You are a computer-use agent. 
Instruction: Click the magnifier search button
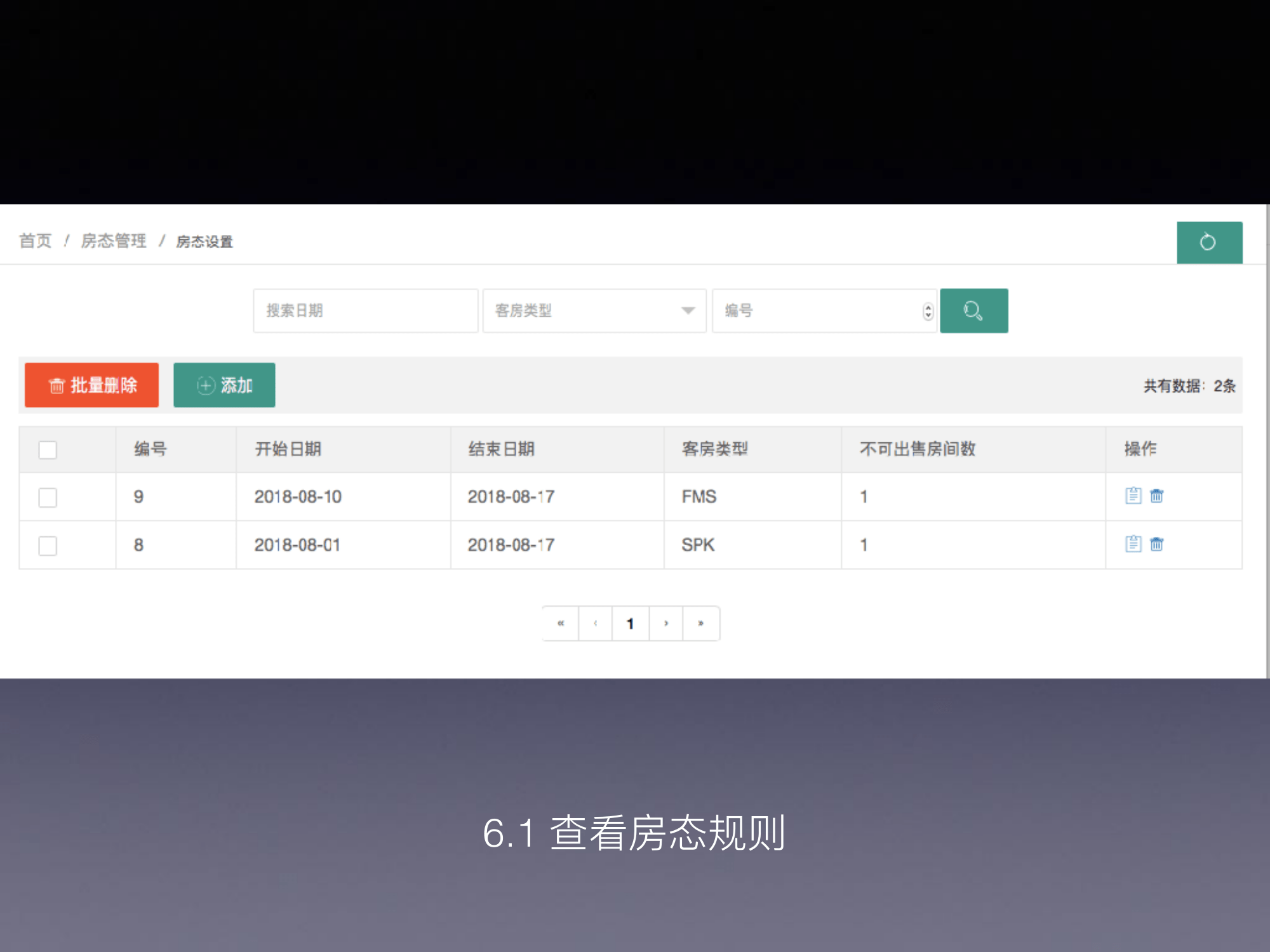973,311
